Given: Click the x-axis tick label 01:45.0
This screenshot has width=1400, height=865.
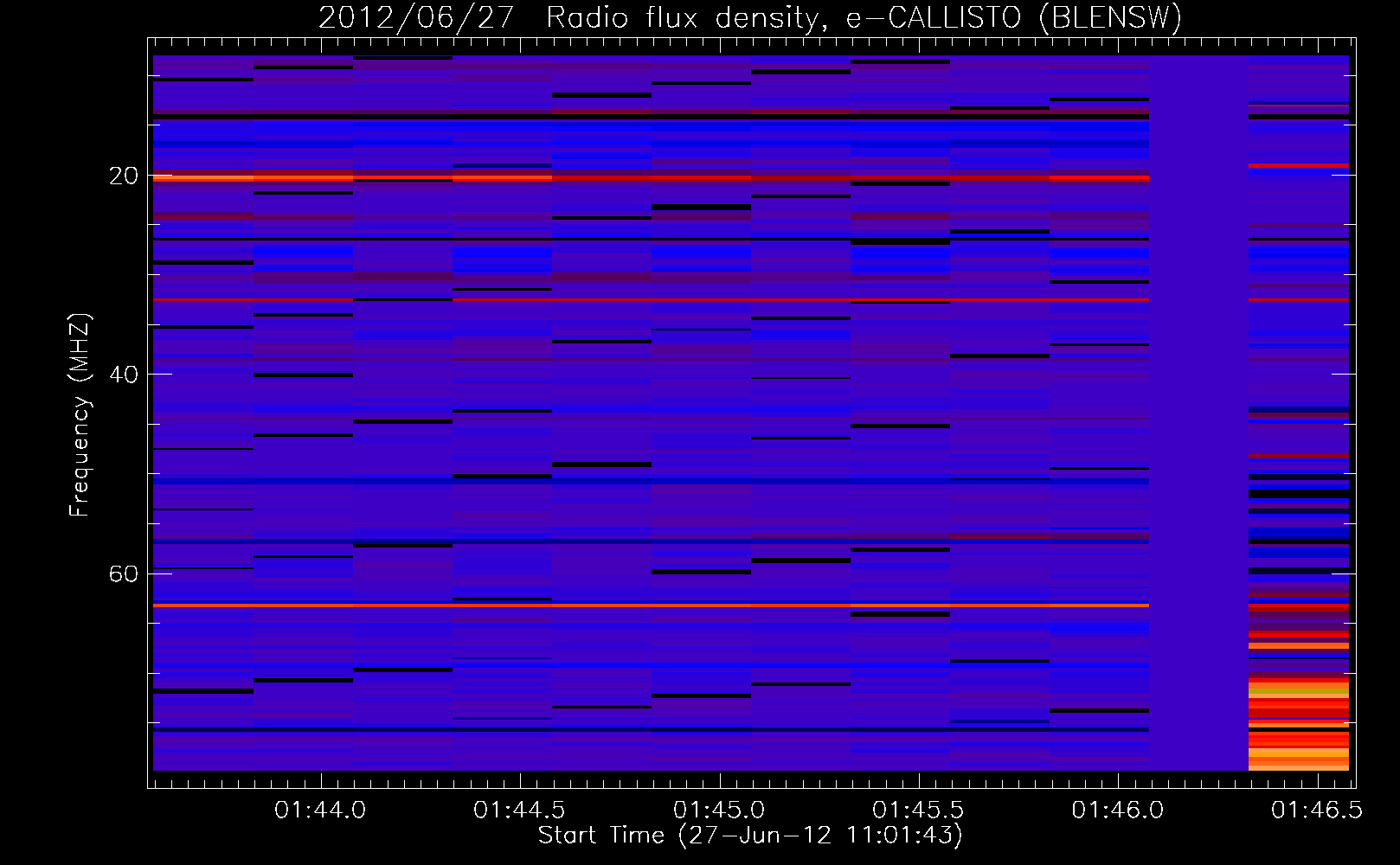Looking at the screenshot, I should pyautogui.click(x=719, y=811).
